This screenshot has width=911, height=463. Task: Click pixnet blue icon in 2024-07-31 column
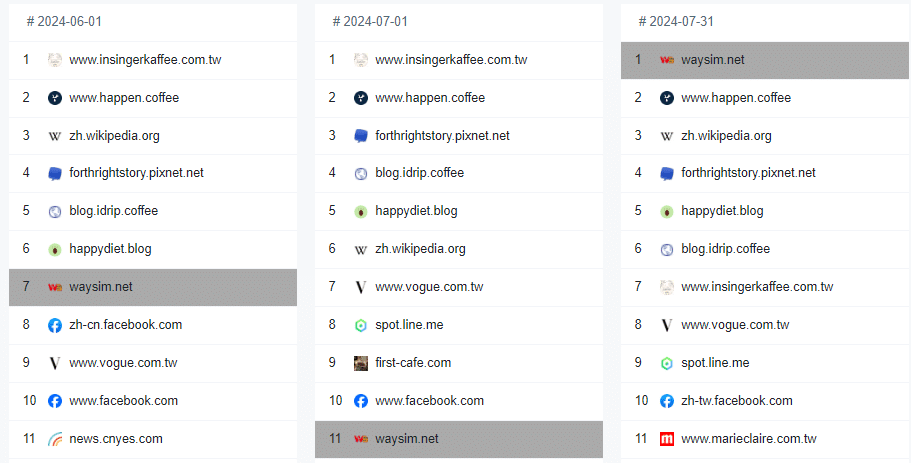coord(667,173)
